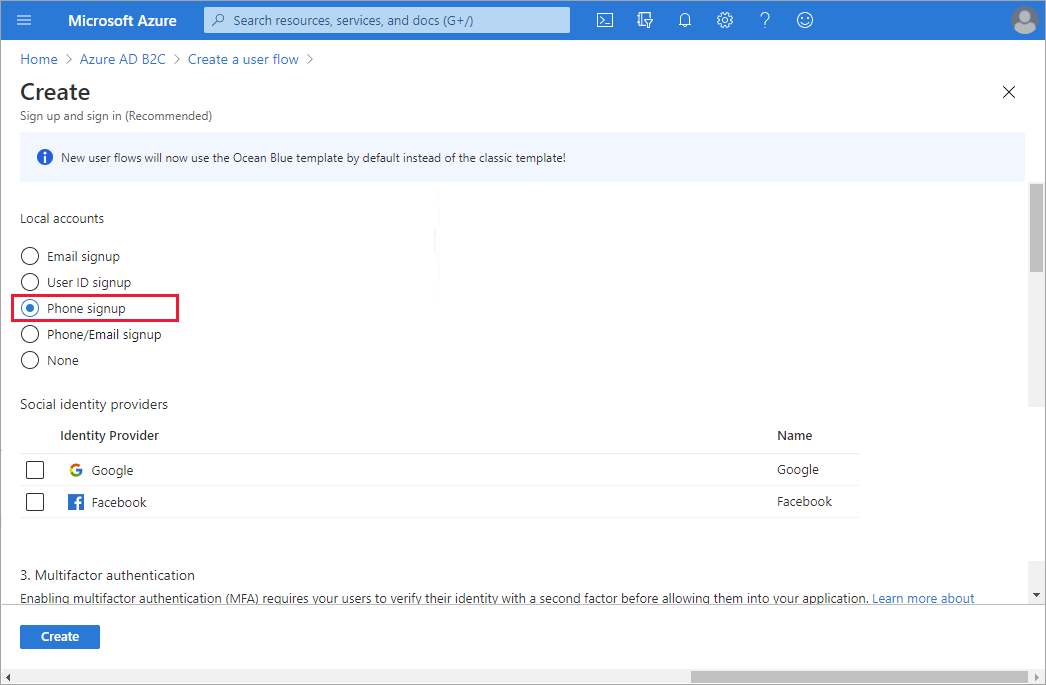Screen dimensions: 1046x685
Task: Click the Google logo icon
Action: click(76, 470)
